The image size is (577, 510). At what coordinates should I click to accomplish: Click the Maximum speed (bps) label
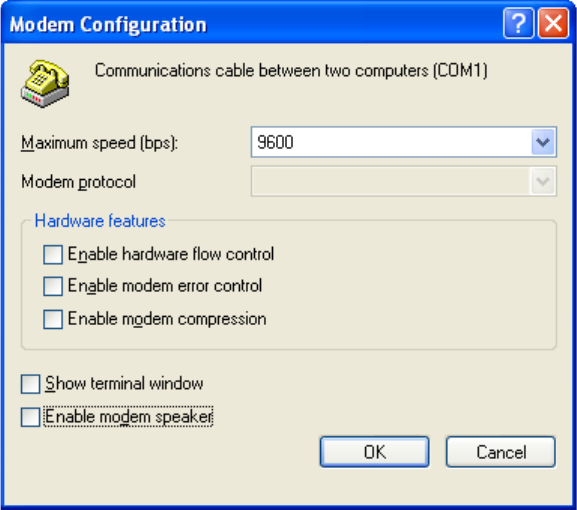coord(99,143)
